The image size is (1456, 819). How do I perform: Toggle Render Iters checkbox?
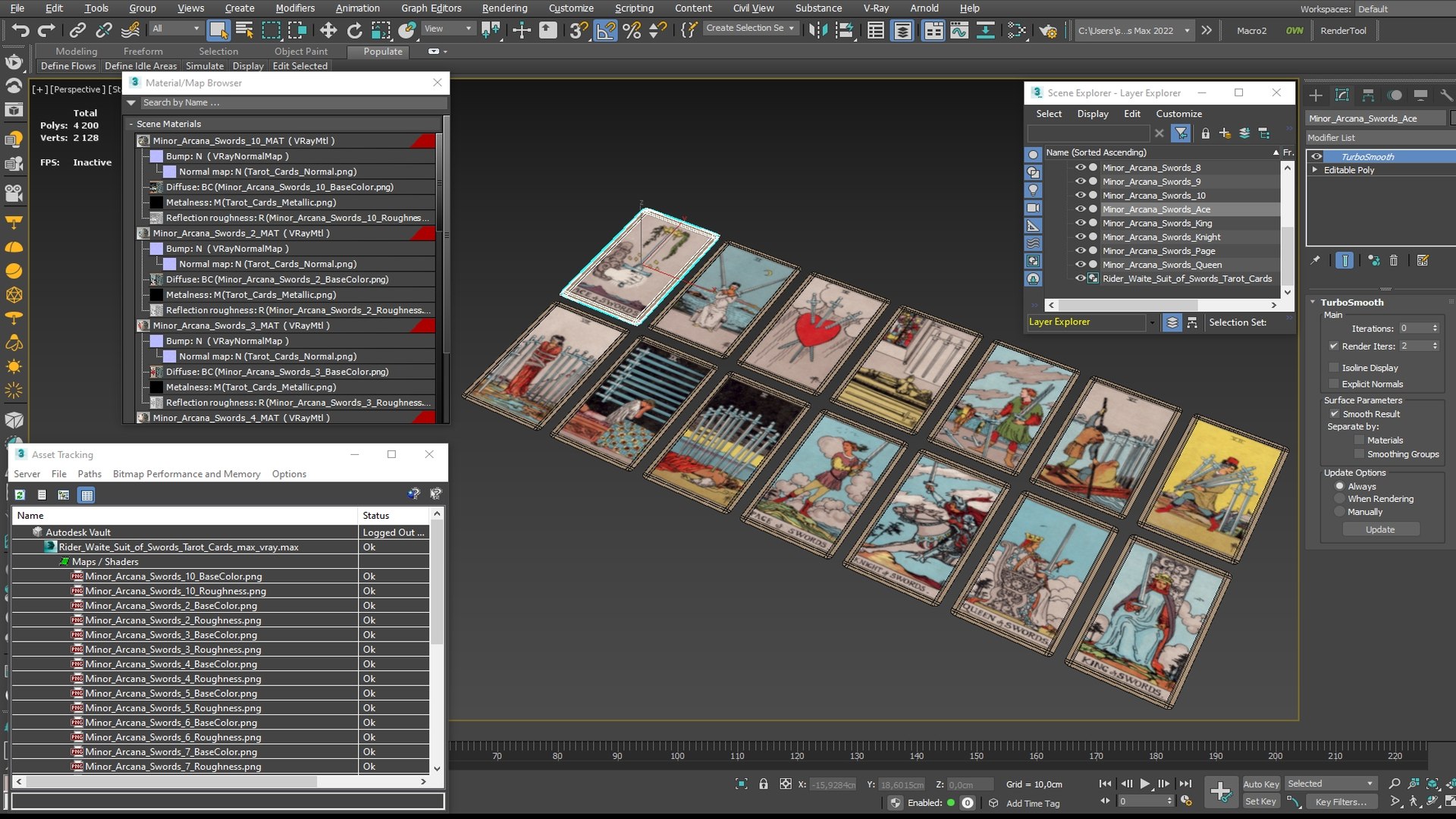click(1334, 346)
